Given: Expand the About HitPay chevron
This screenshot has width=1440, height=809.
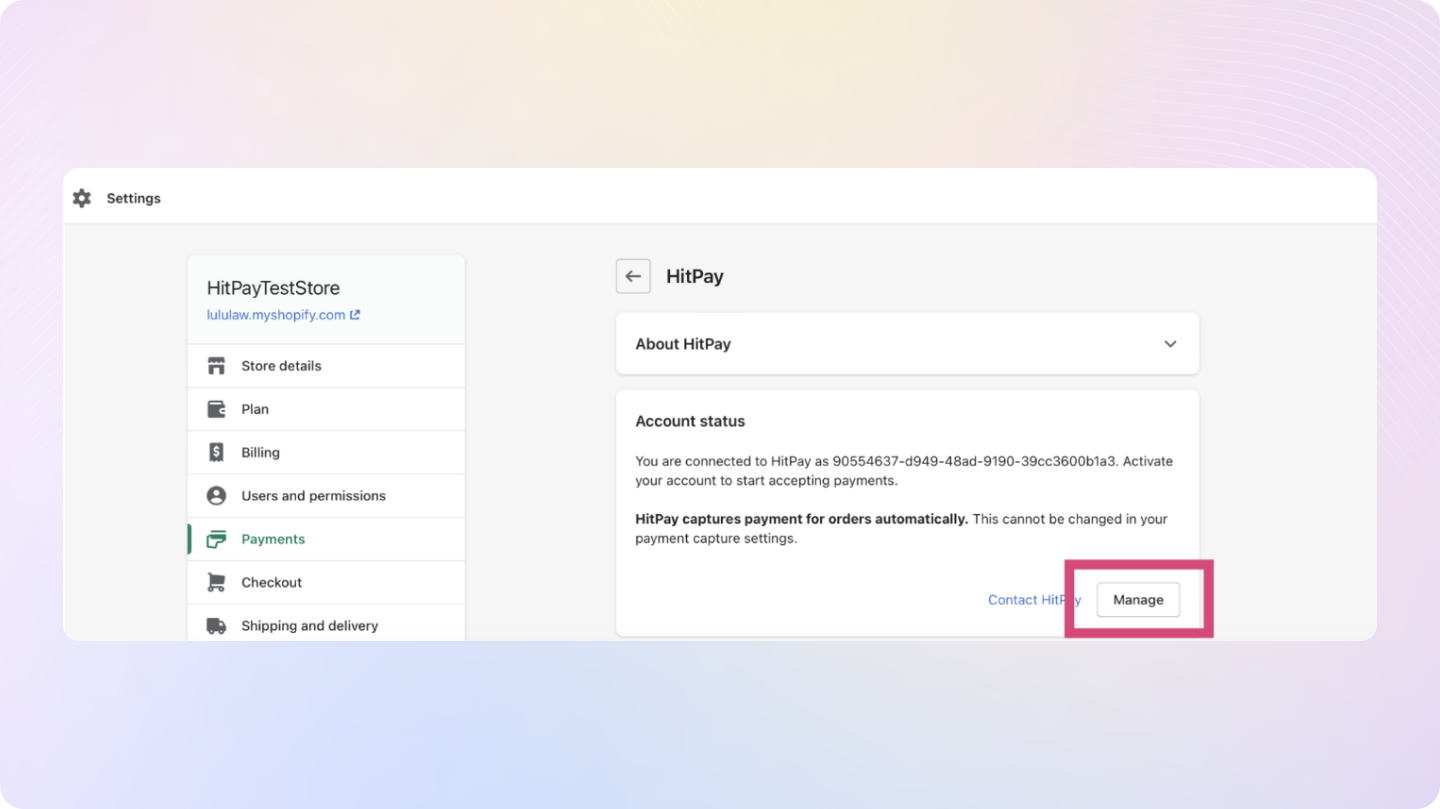Looking at the screenshot, I should [1170, 344].
